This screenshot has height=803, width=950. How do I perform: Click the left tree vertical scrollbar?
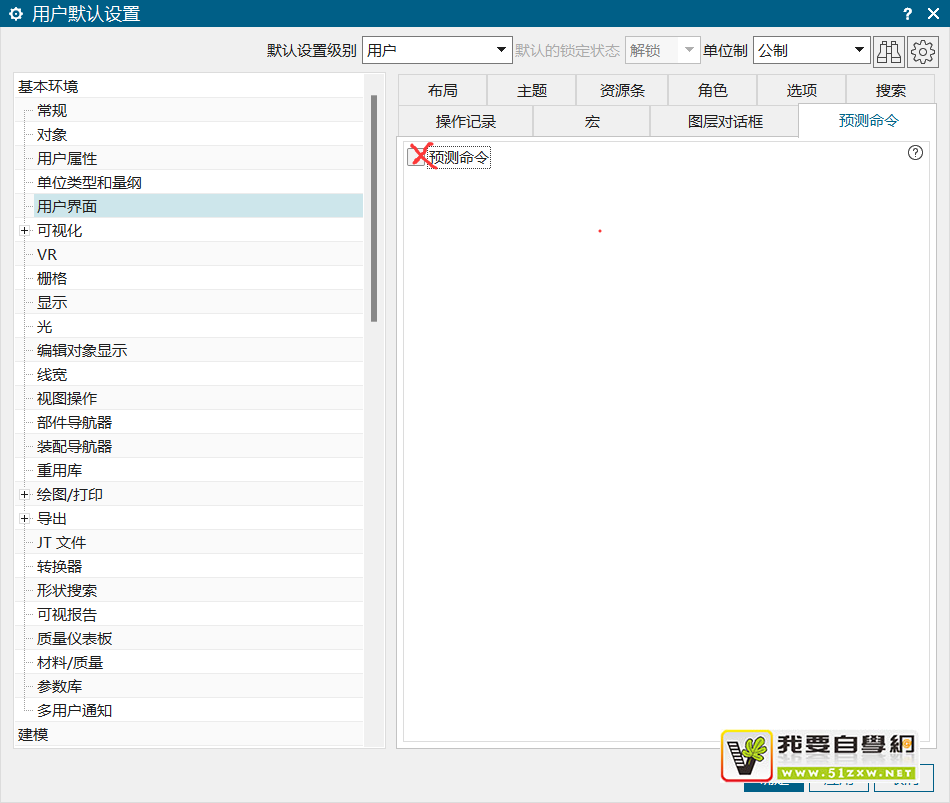click(374, 208)
